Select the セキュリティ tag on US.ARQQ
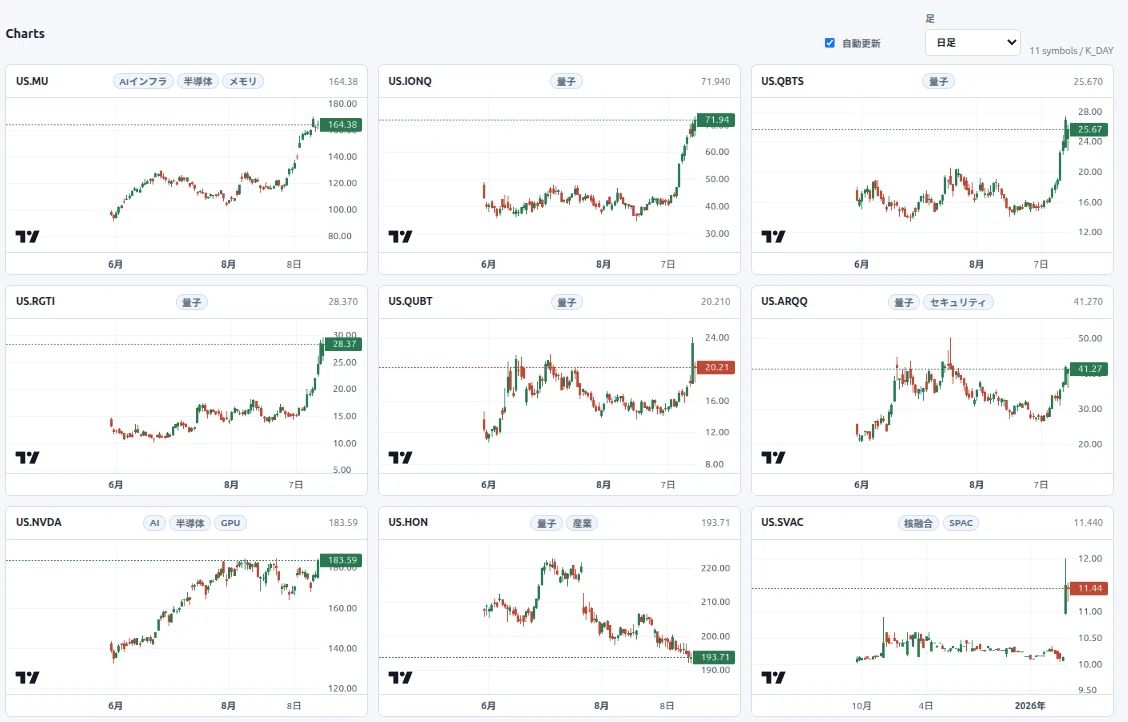 pos(958,302)
